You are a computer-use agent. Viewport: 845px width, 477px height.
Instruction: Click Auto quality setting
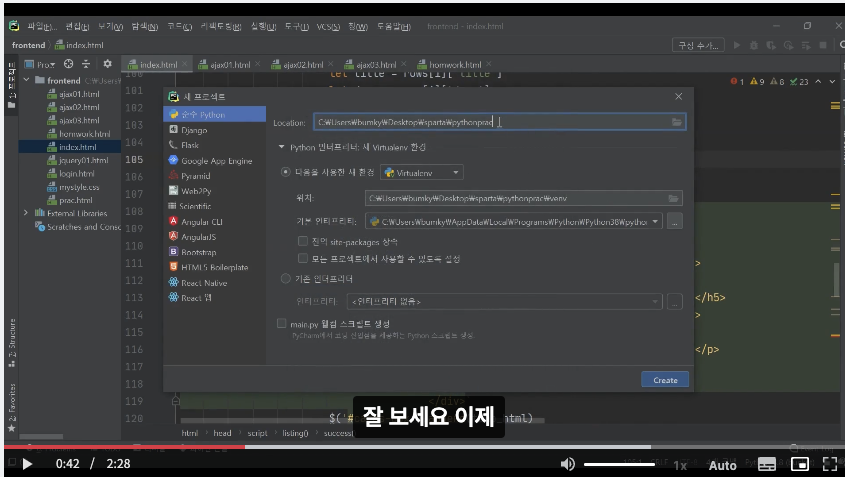pyautogui.click(x=723, y=465)
